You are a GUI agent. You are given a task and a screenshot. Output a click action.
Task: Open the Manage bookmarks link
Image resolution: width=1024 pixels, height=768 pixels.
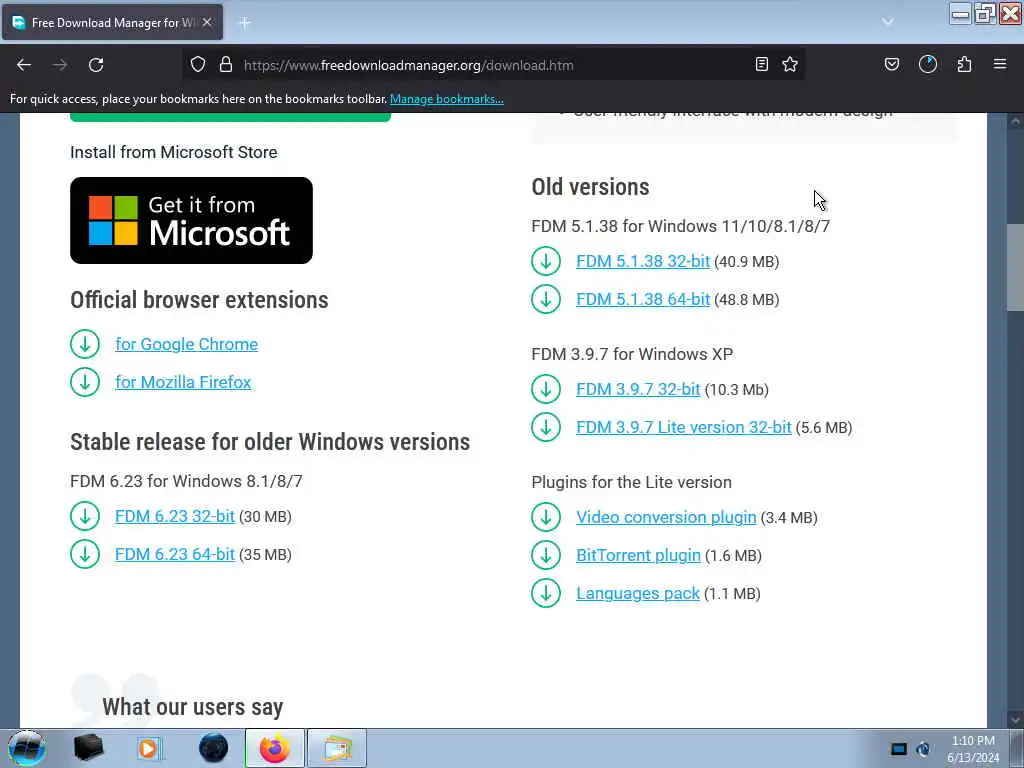click(447, 99)
